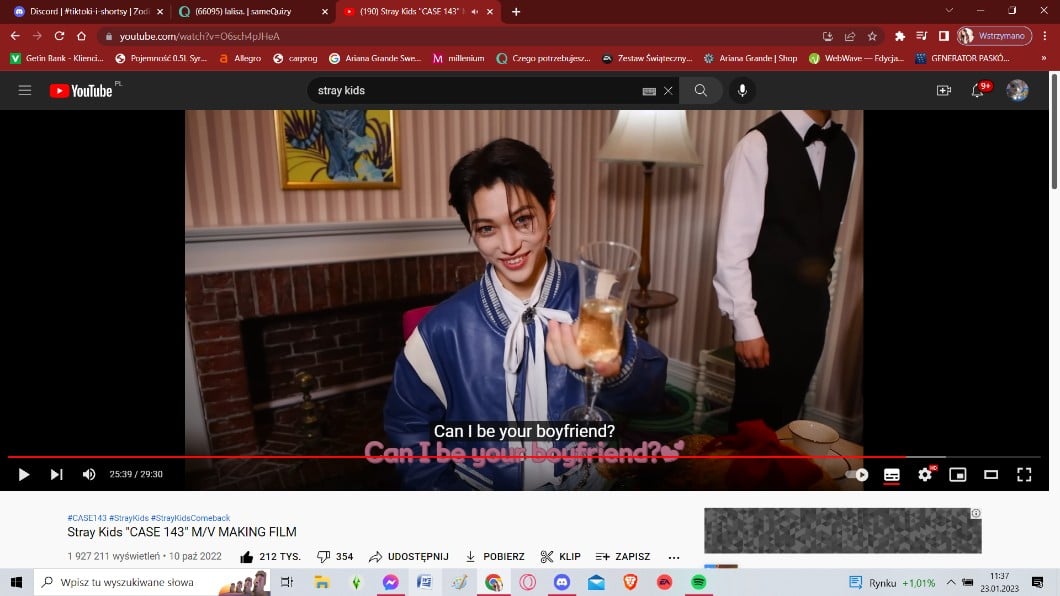Enable miniplayer mode
The width and height of the screenshot is (1060, 596).
(x=958, y=474)
